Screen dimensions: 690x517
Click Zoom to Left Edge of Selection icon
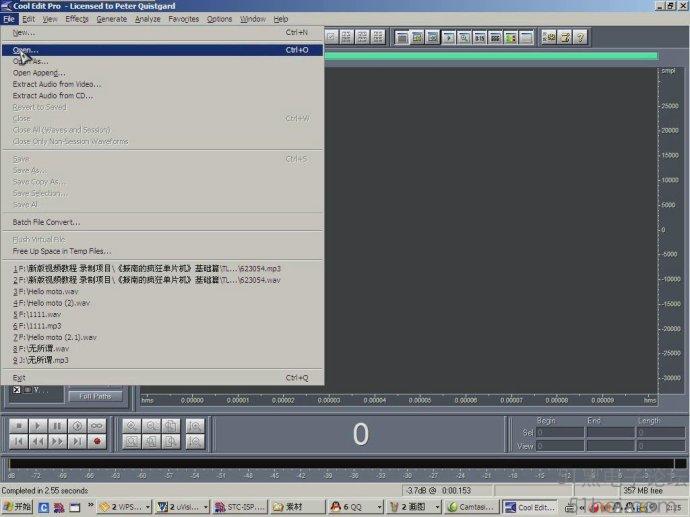coord(151,441)
